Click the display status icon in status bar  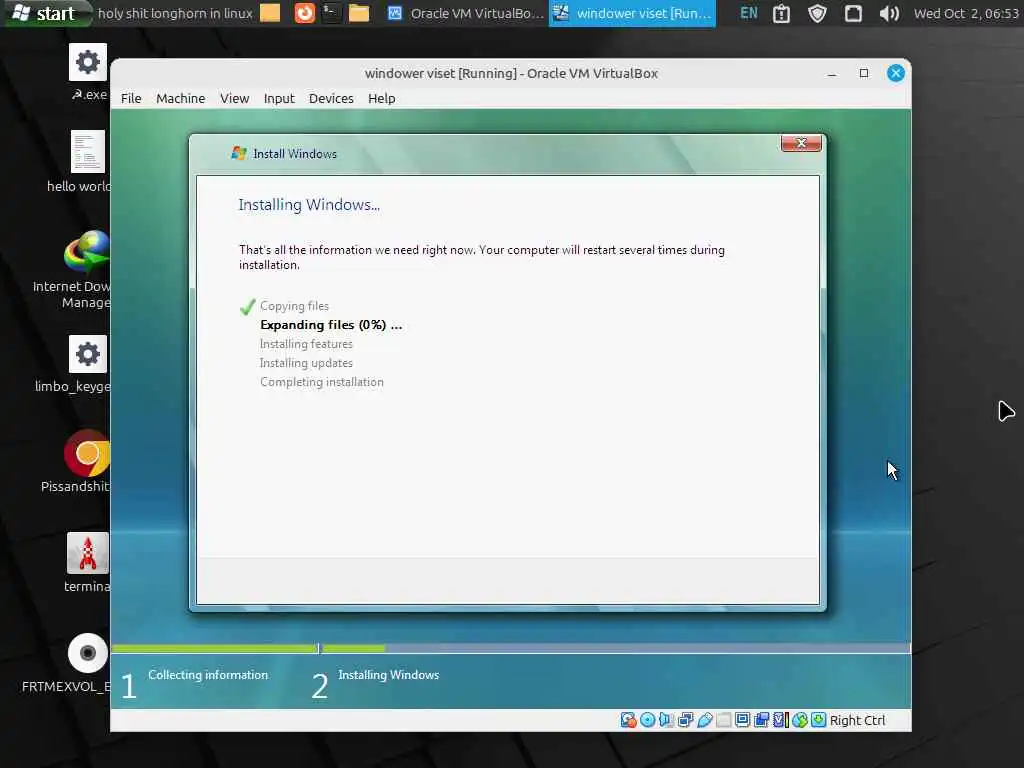click(x=743, y=720)
